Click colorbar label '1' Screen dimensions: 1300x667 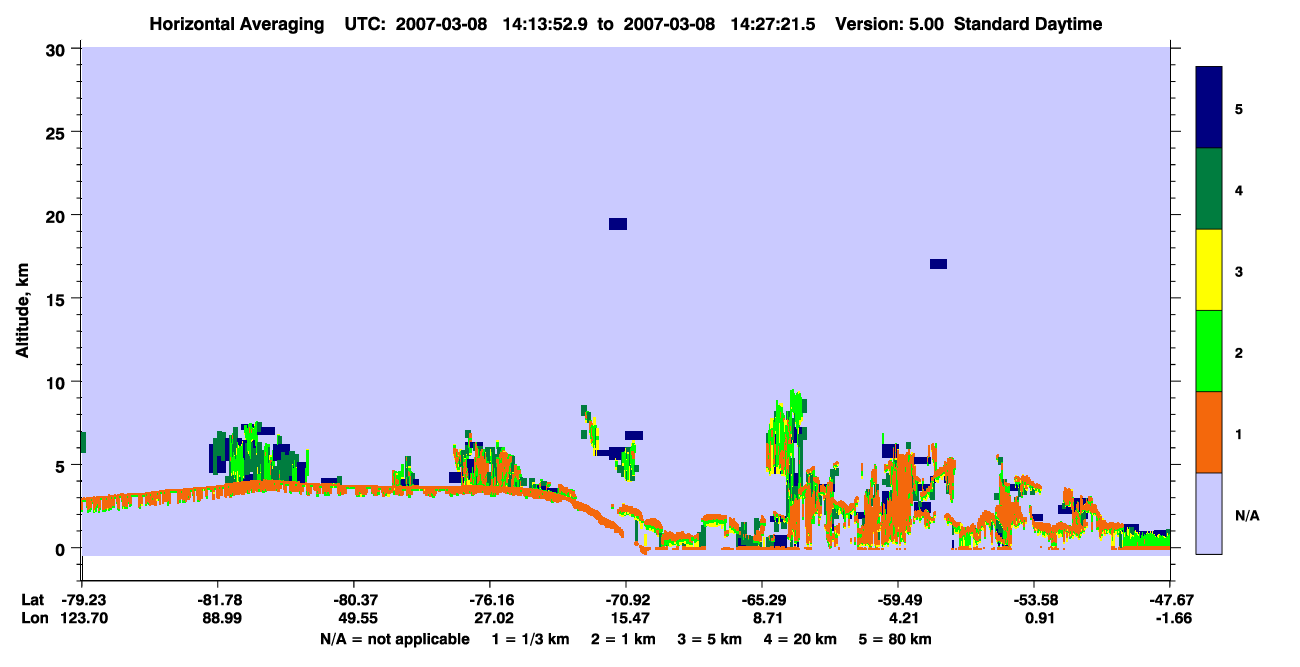[1239, 434]
